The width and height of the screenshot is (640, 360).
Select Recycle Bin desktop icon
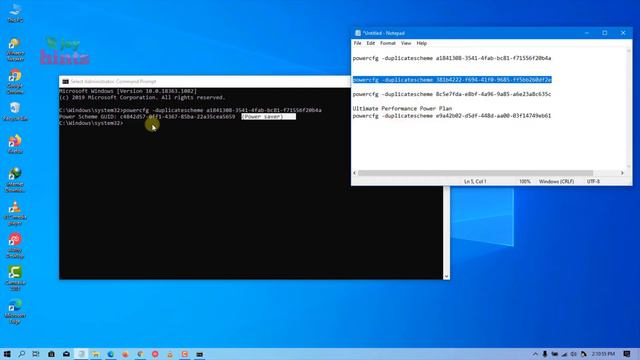[16, 111]
